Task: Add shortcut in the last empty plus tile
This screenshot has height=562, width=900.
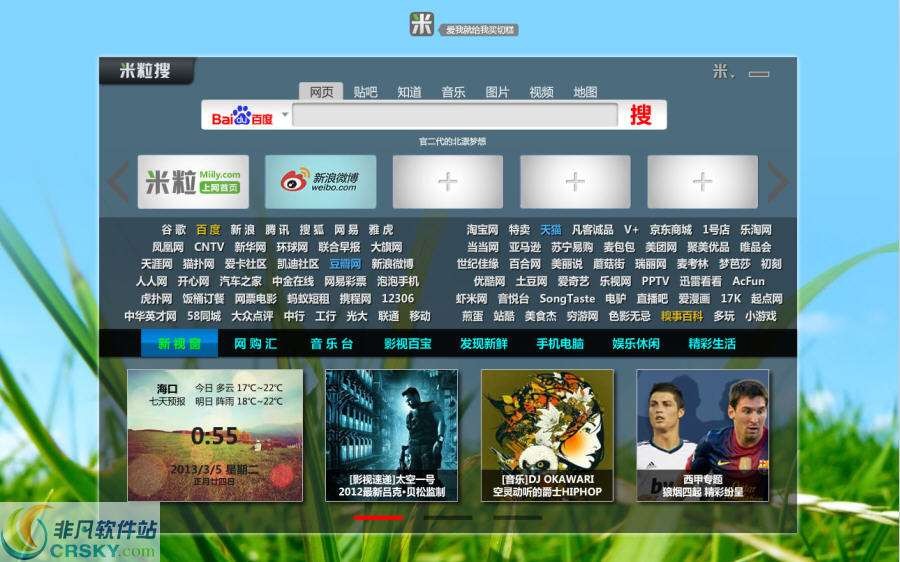Action: (703, 181)
